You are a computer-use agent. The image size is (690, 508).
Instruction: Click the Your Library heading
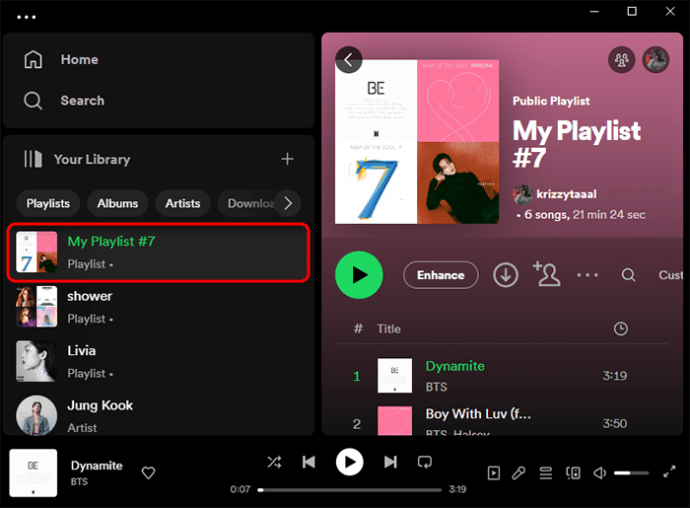pyautogui.click(x=92, y=159)
